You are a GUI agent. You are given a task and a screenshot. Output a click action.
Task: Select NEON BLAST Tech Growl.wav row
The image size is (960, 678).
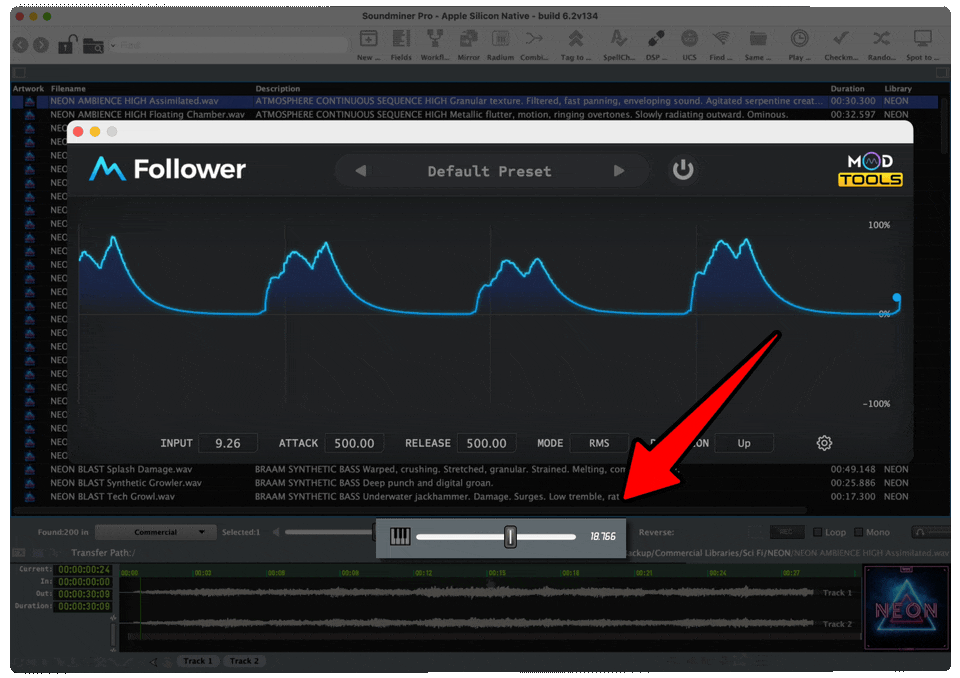click(475, 496)
